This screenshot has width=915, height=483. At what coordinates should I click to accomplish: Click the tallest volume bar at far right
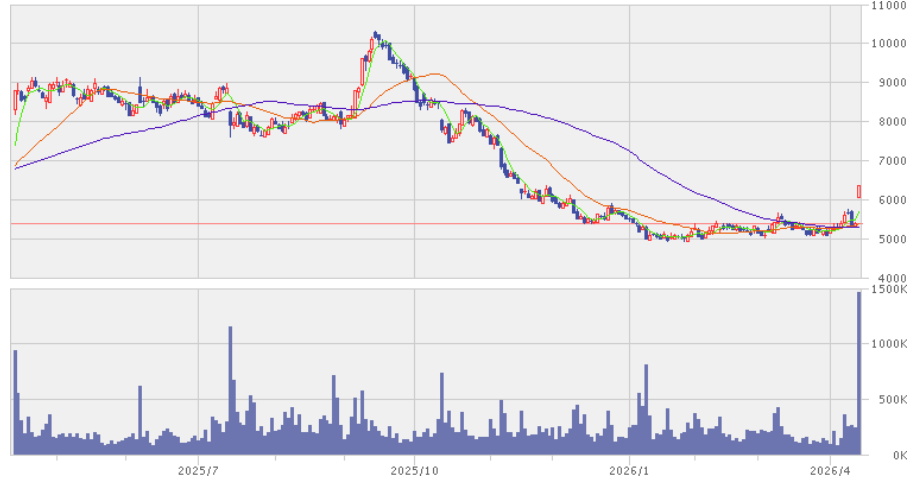pos(858,372)
